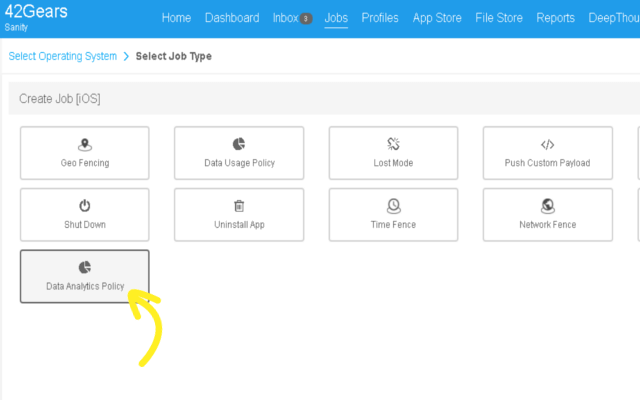Select the Lost Mode label

[x=393, y=163]
